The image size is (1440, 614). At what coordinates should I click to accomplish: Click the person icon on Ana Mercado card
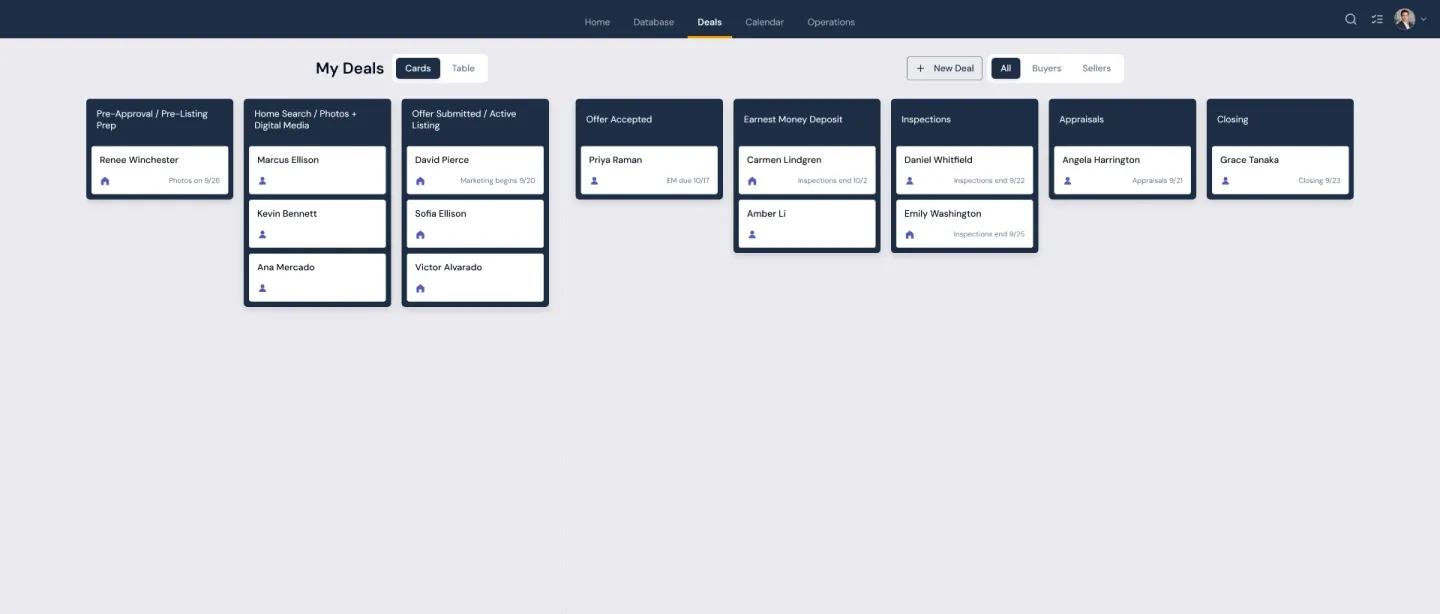point(263,288)
